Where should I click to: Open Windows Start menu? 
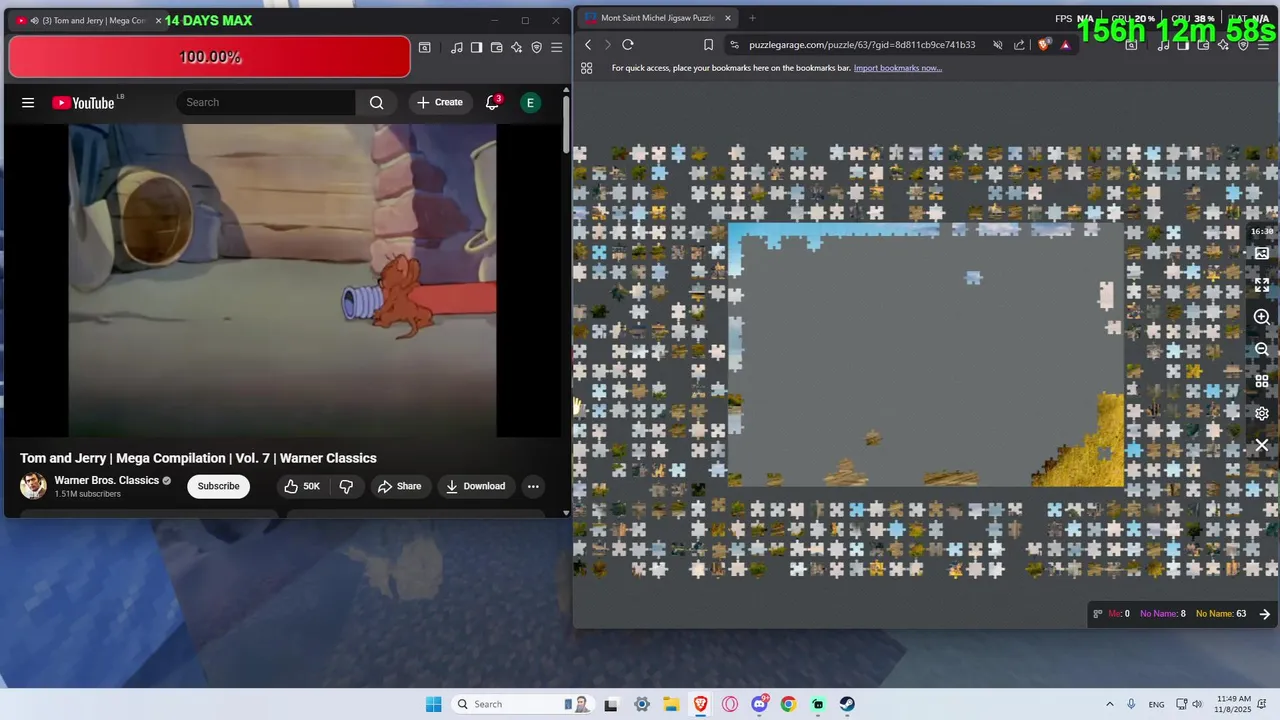(433, 704)
